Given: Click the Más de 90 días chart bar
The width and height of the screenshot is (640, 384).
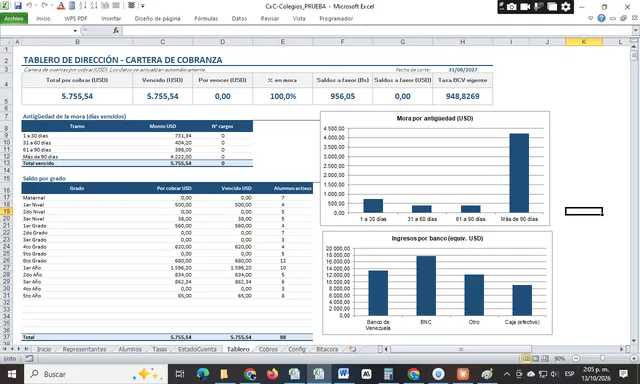Looking at the screenshot, I should point(519,173).
